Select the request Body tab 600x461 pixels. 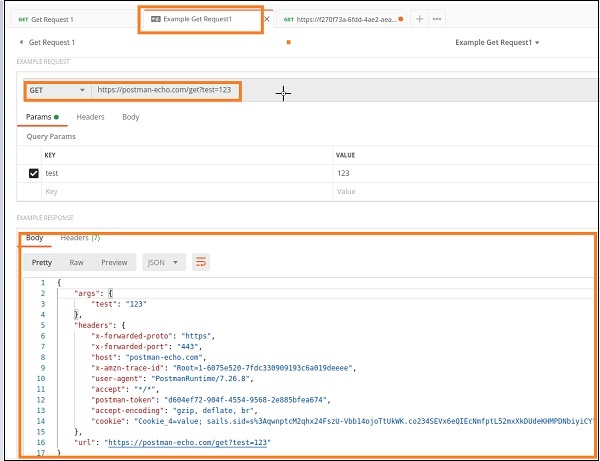click(130, 117)
